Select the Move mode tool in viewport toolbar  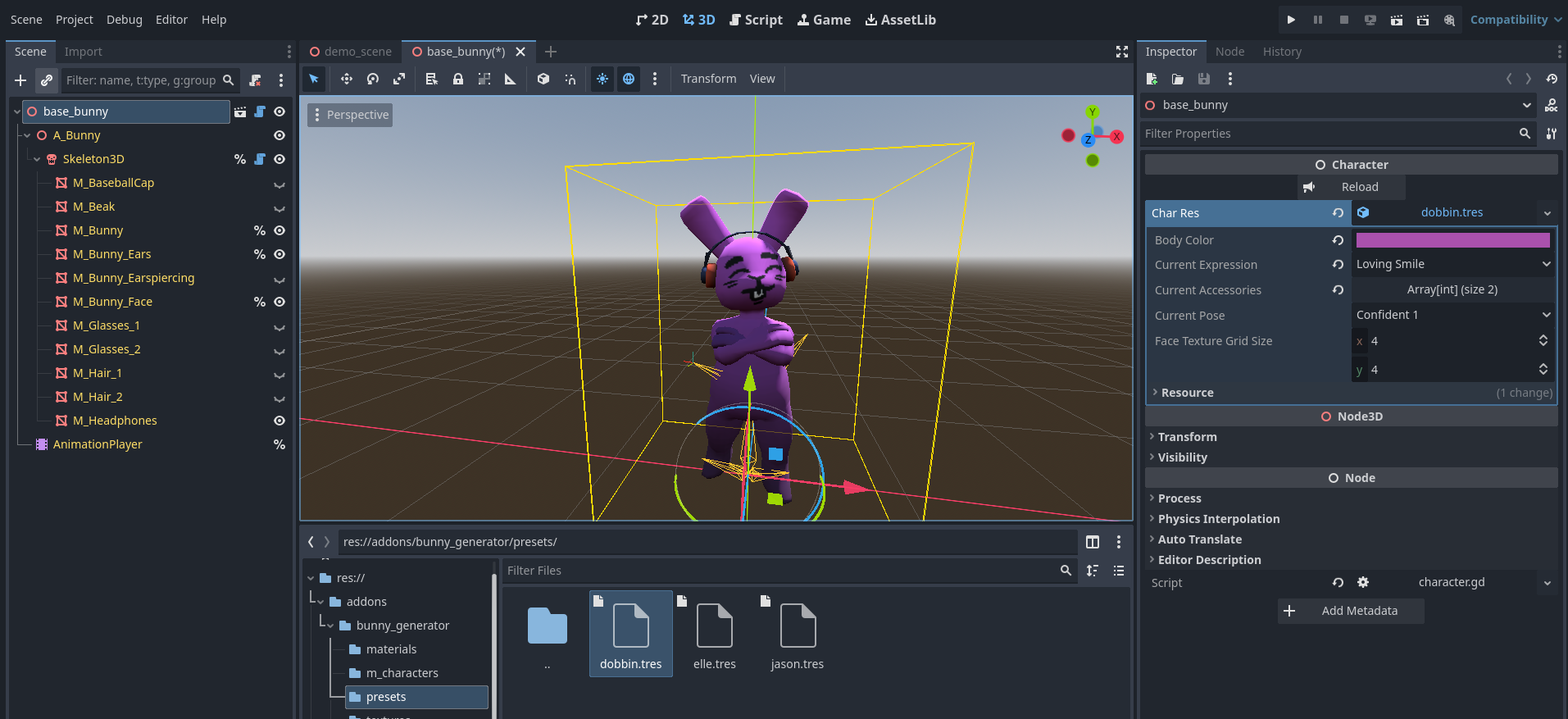347,79
